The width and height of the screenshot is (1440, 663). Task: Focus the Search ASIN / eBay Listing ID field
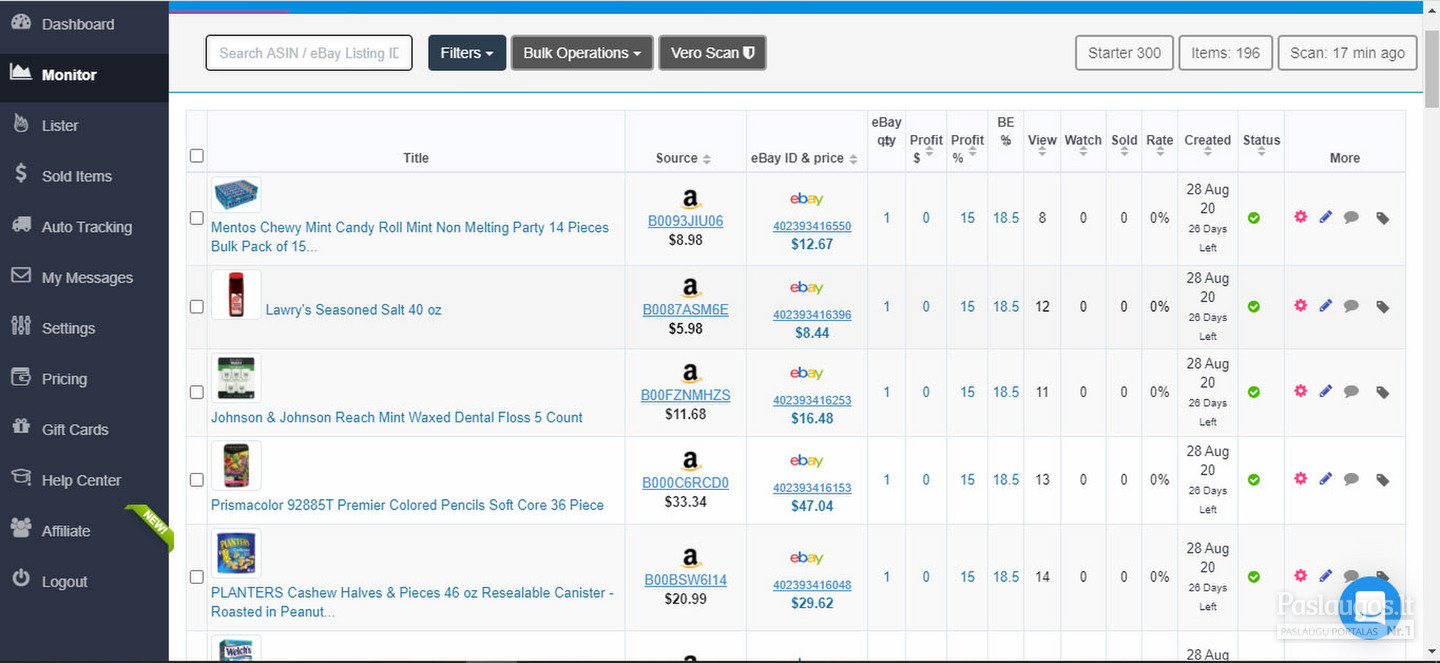[x=309, y=53]
